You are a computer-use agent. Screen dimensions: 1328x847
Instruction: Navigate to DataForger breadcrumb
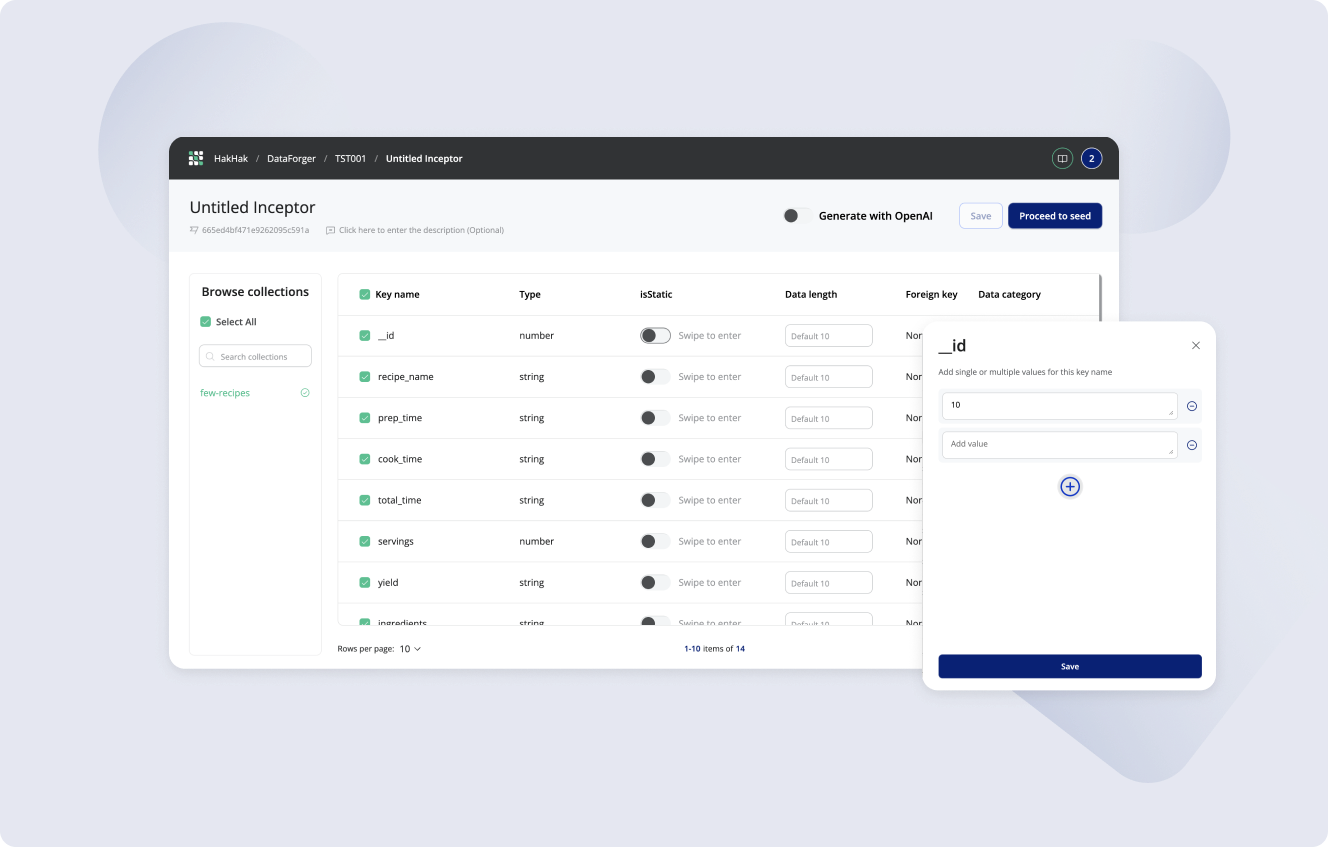pos(291,158)
